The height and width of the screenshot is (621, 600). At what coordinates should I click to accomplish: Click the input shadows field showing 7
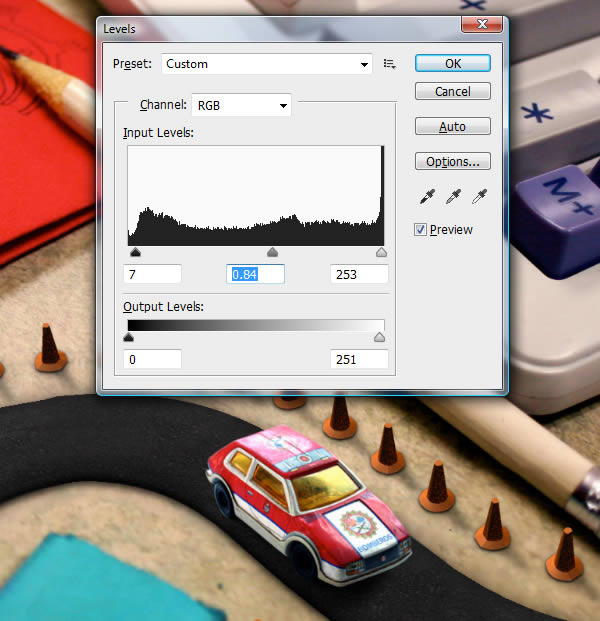pyautogui.click(x=152, y=274)
